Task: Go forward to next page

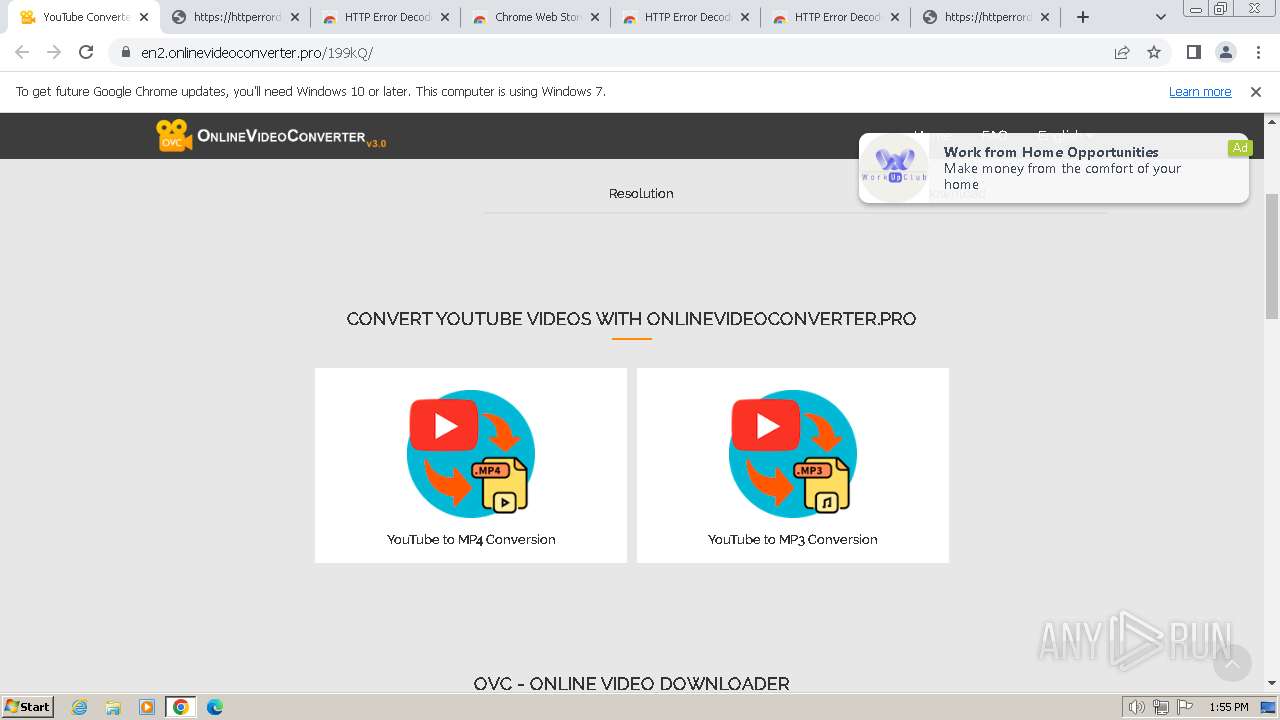Action: click(54, 52)
